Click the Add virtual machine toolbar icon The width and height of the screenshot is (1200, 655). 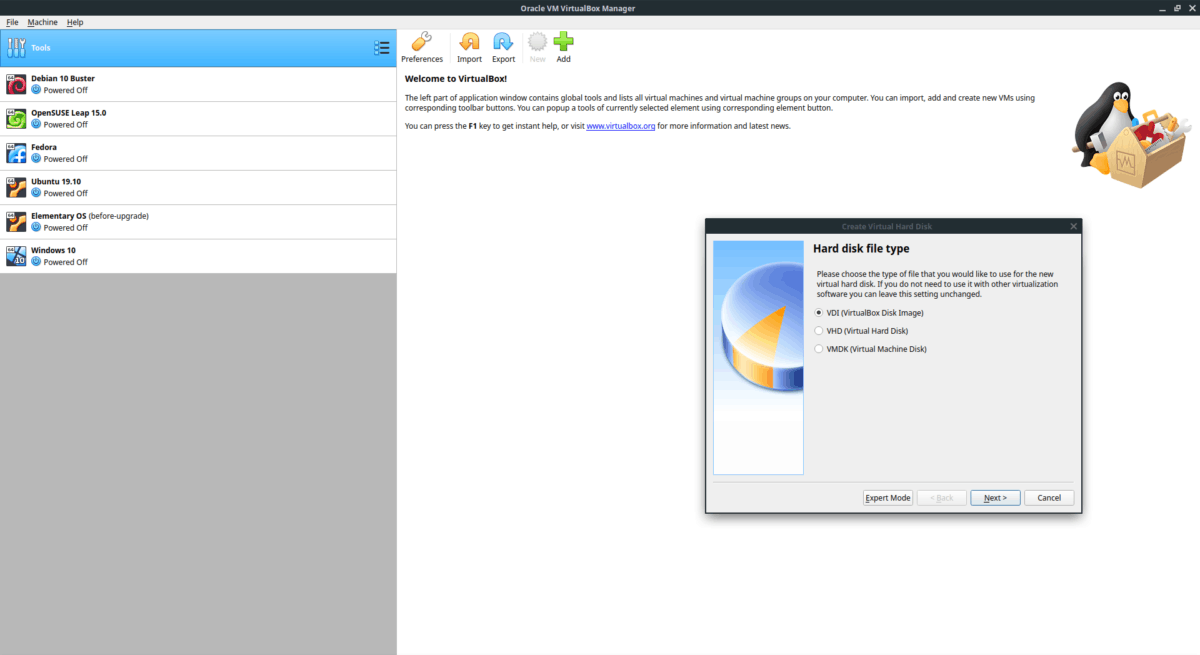(x=563, y=44)
